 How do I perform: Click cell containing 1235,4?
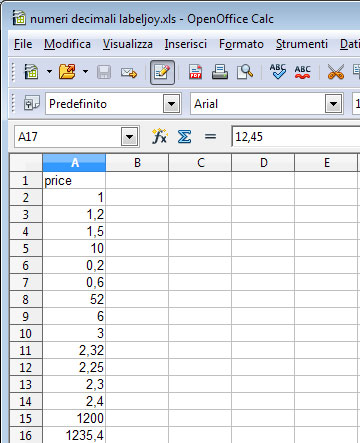[74, 435]
